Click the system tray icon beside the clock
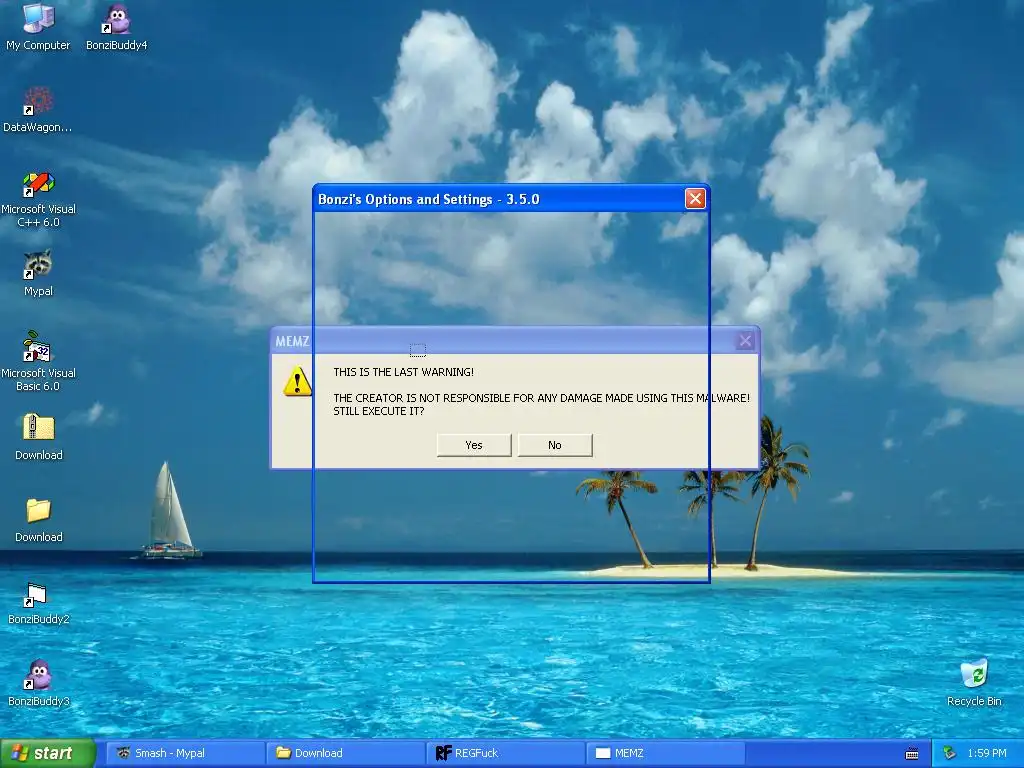The width and height of the screenshot is (1024, 768). (950, 754)
